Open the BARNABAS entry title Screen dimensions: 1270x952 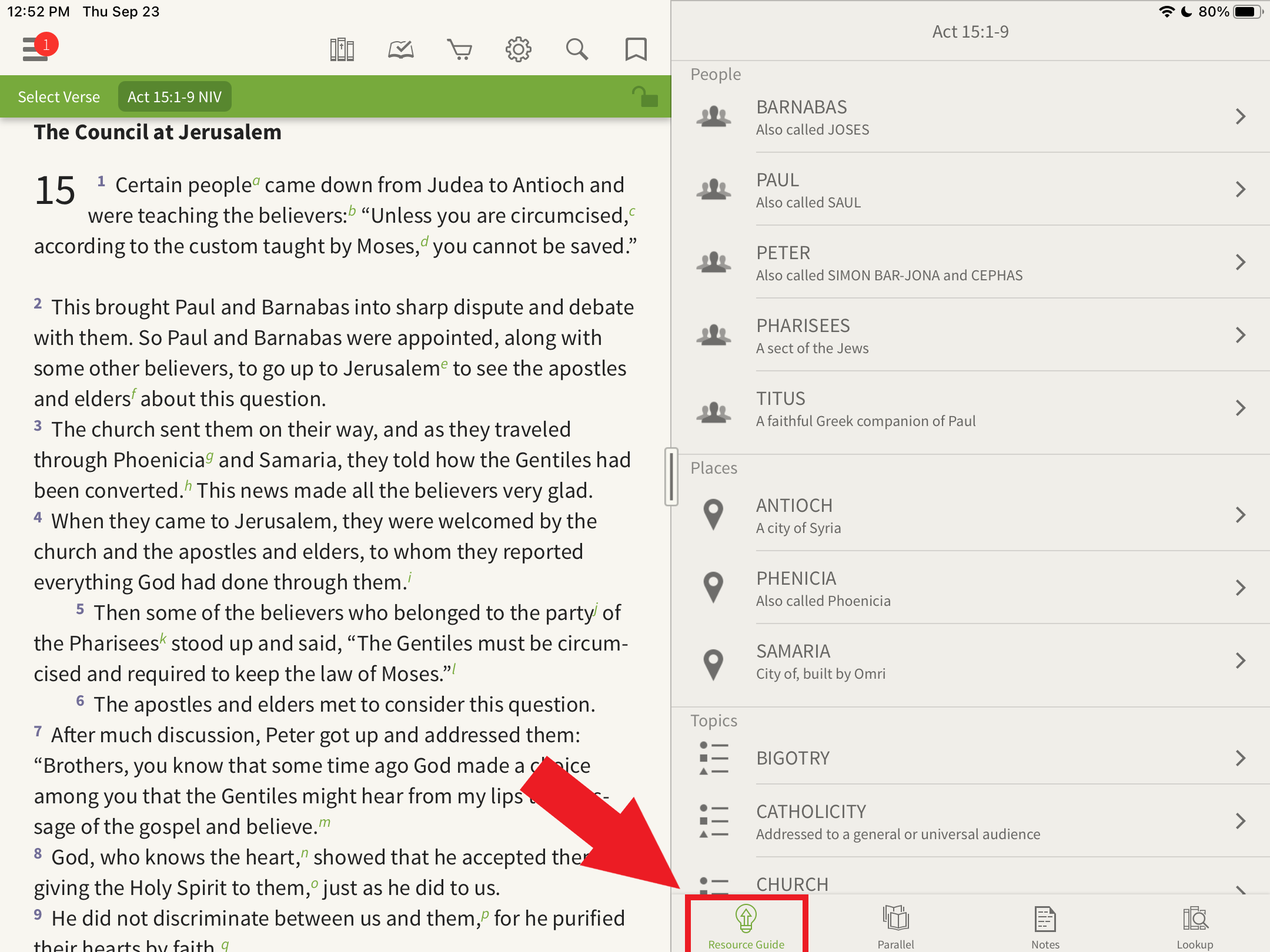(x=801, y=107)
